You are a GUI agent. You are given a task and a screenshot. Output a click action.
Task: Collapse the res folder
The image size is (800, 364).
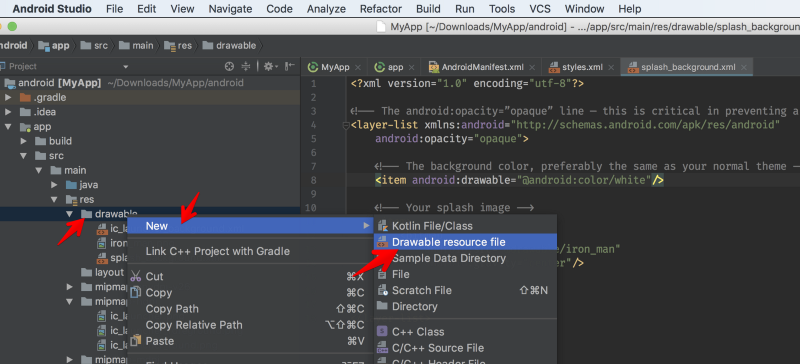click(54, 199)
